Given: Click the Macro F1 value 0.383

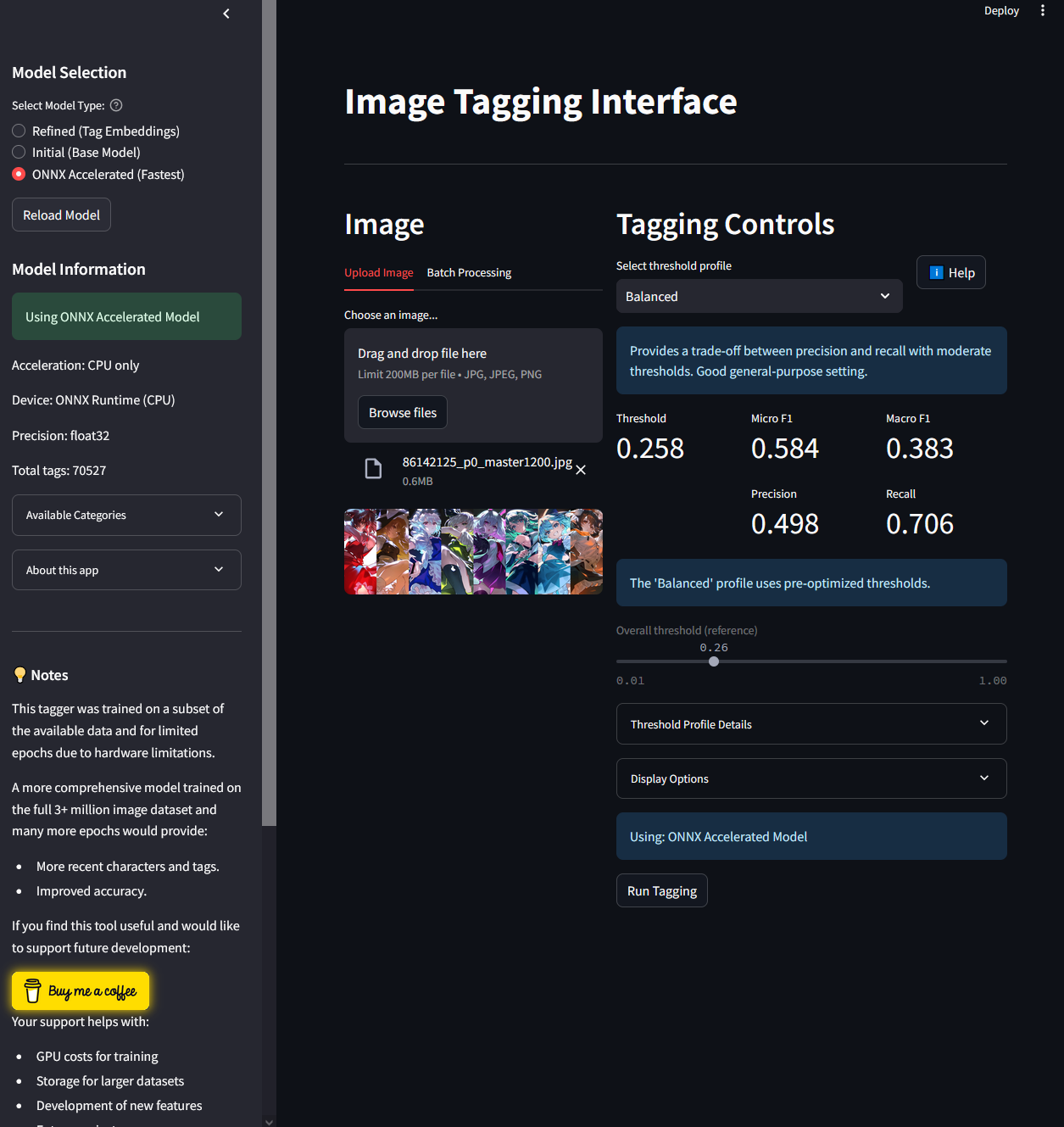Looking at the screenshot, I should click(x=920, y=449).
